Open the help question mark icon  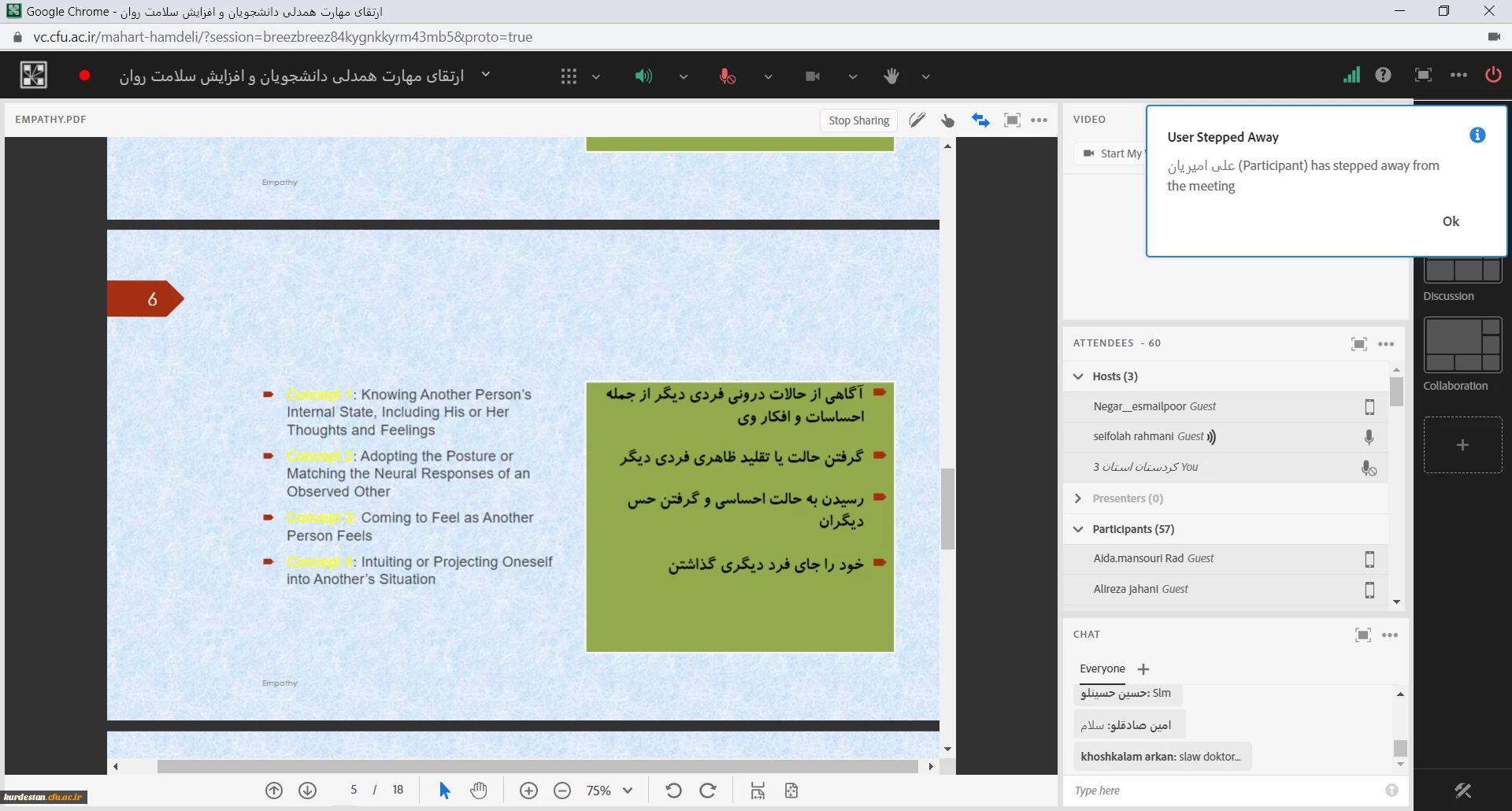(1383, 76)
